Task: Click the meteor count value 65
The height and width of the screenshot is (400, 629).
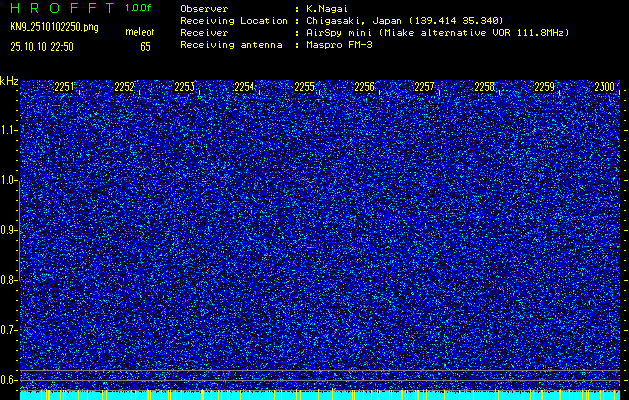Action: [x=146, y=46]
